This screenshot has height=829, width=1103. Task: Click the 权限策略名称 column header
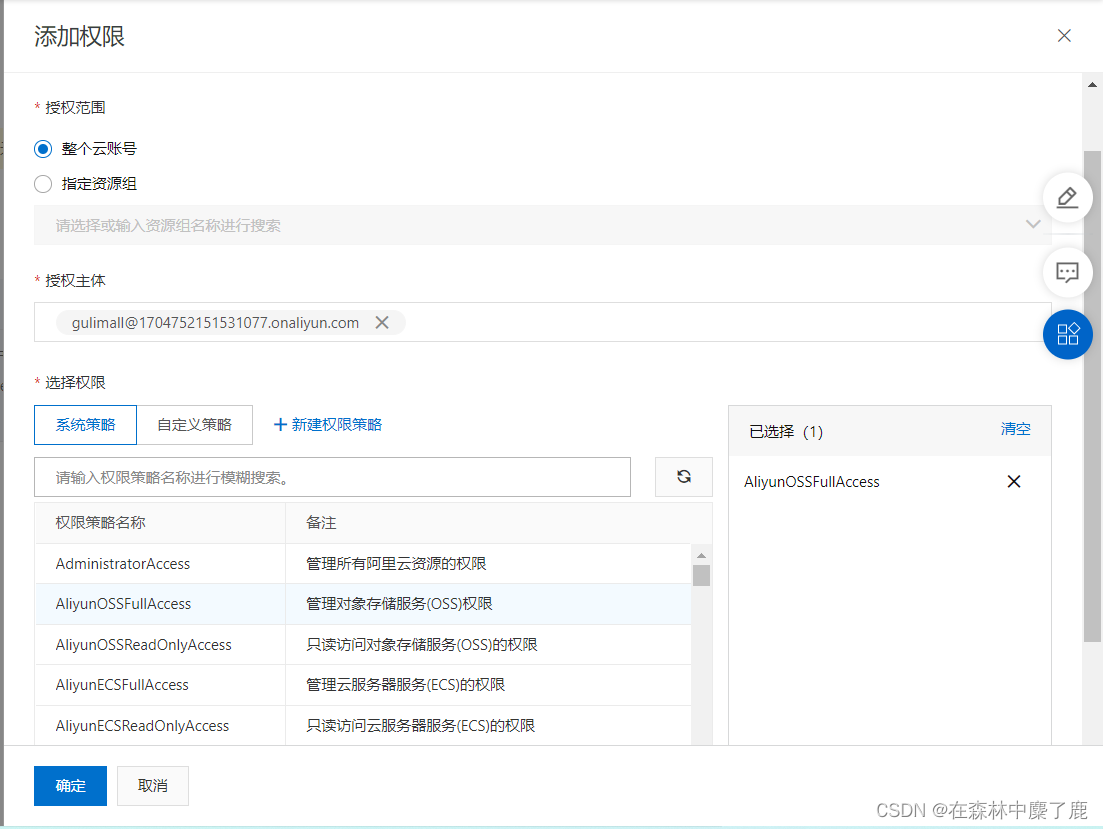click(101, 523)
